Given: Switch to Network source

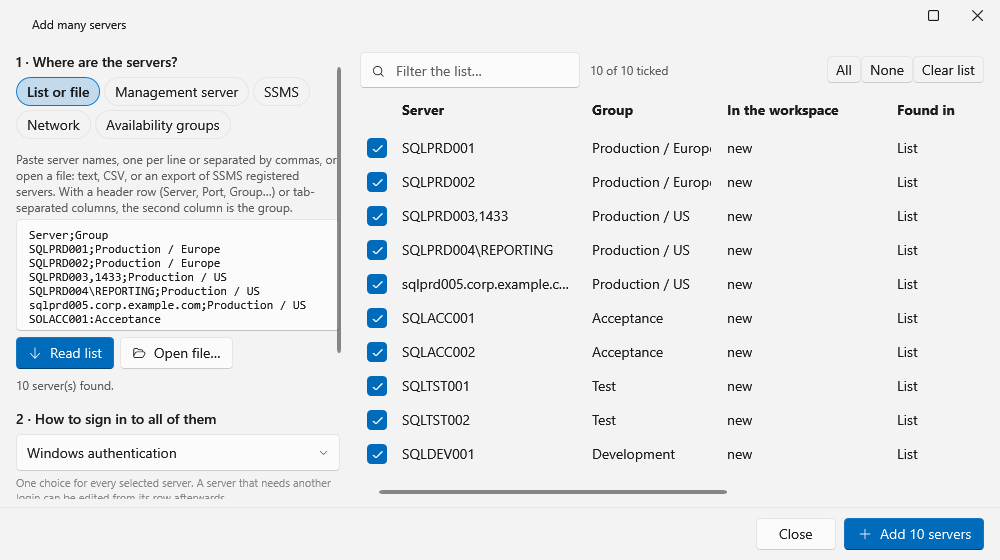Looking at the screenshot, I should tap(54, 125).
